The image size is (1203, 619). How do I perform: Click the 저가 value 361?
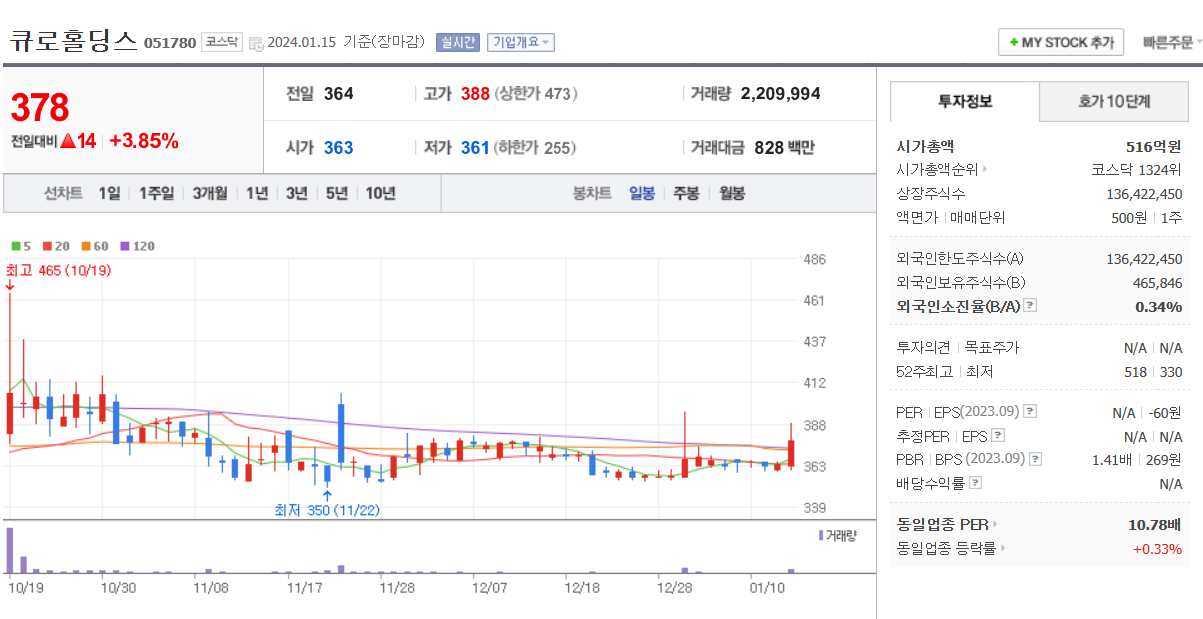point(475,147)
